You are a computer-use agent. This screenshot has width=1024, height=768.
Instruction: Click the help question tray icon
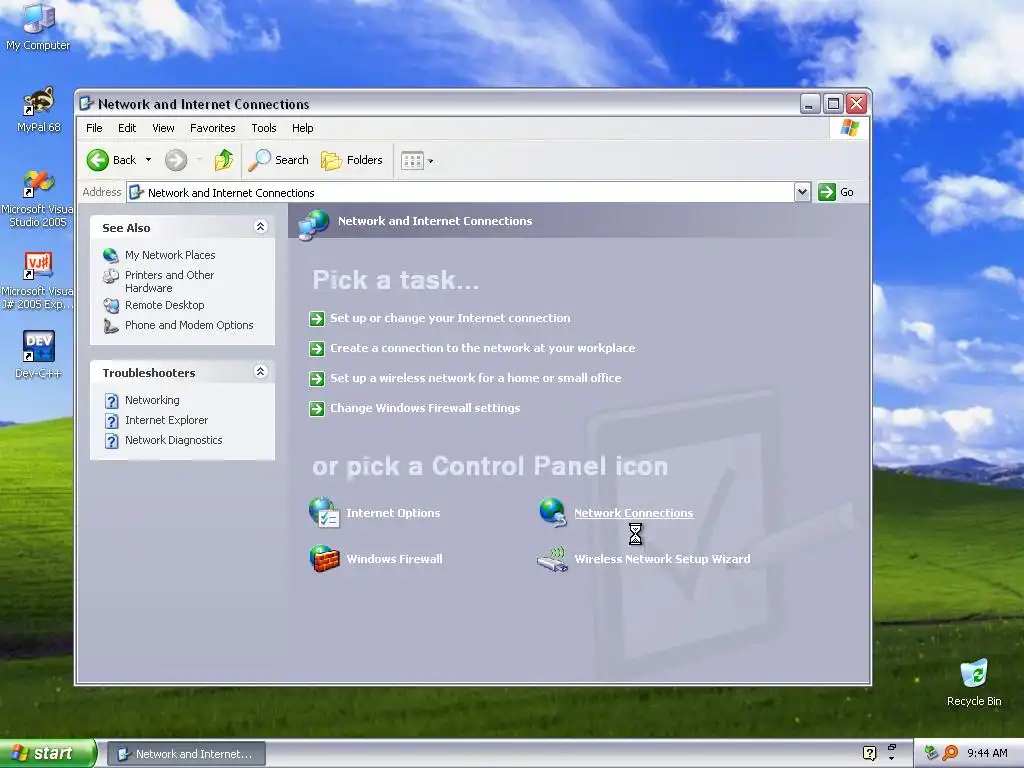coord(869,753)
